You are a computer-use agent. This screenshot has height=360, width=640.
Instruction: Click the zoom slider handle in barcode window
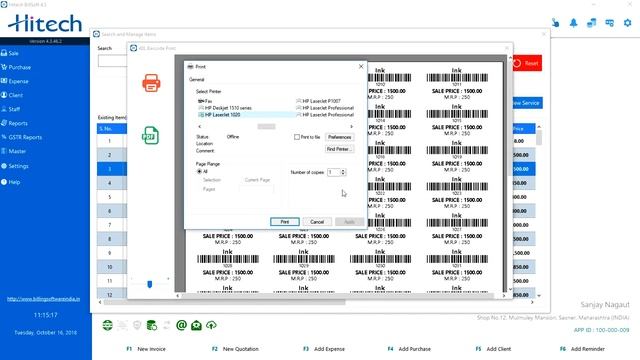point(150,284)
